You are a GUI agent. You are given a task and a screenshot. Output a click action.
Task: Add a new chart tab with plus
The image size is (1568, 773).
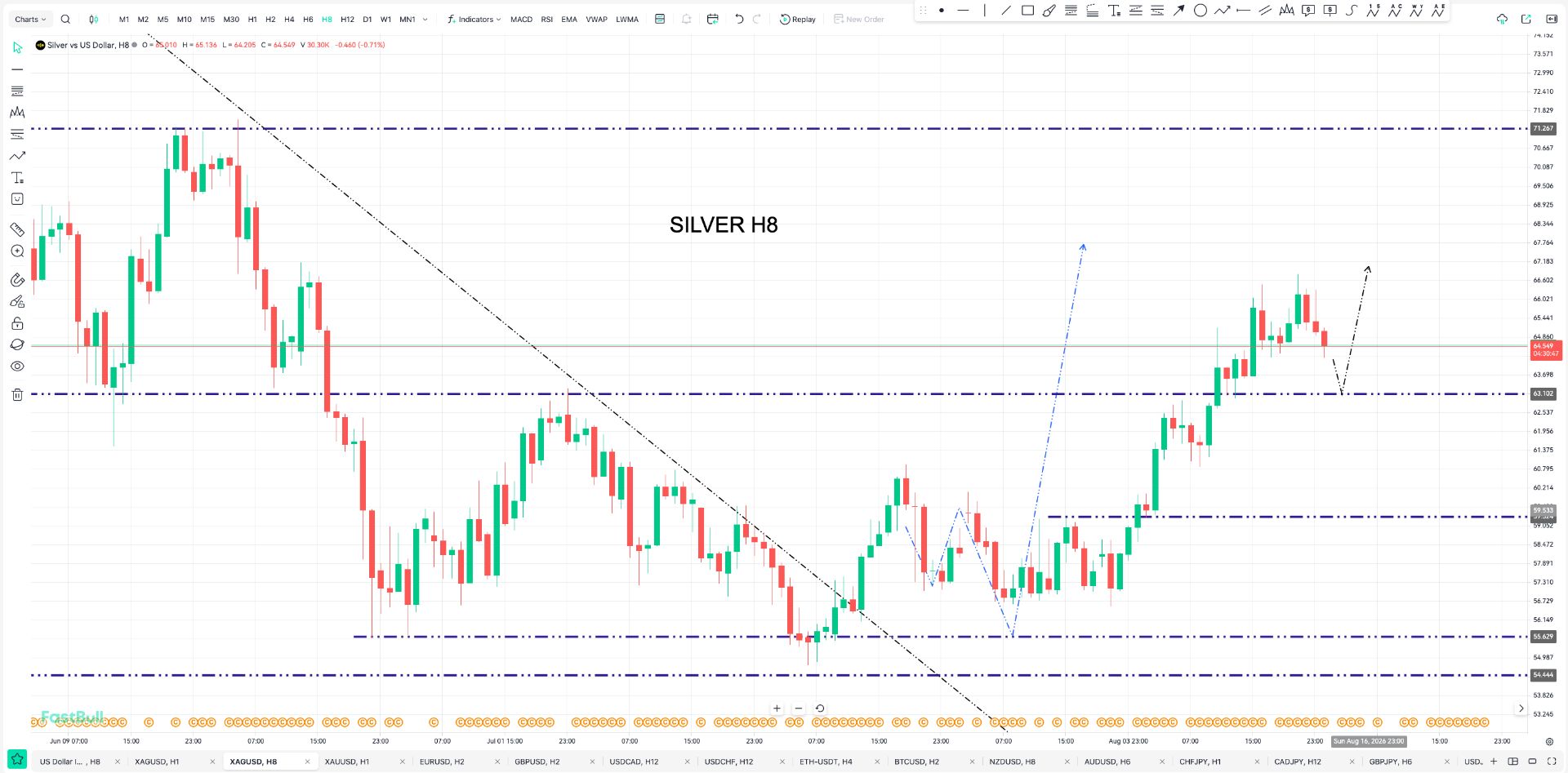coord(1494,762)
